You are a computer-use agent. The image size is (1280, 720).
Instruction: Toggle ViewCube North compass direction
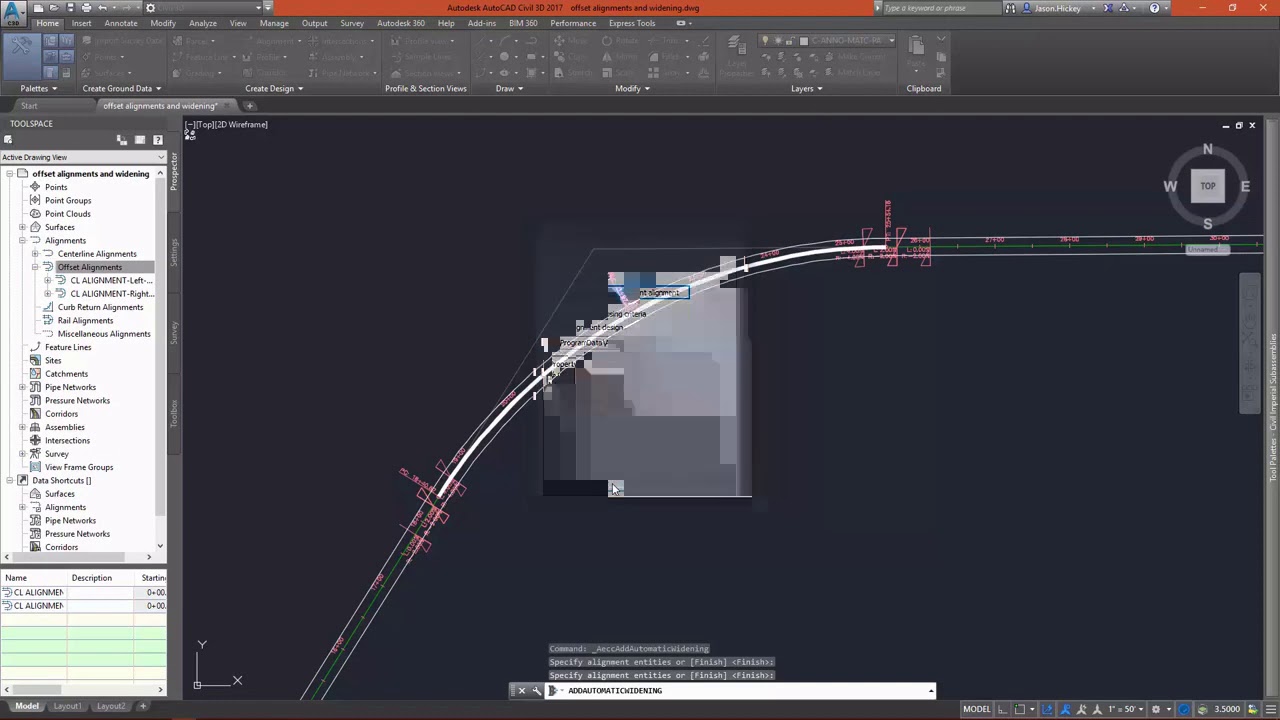[1208, 150]
